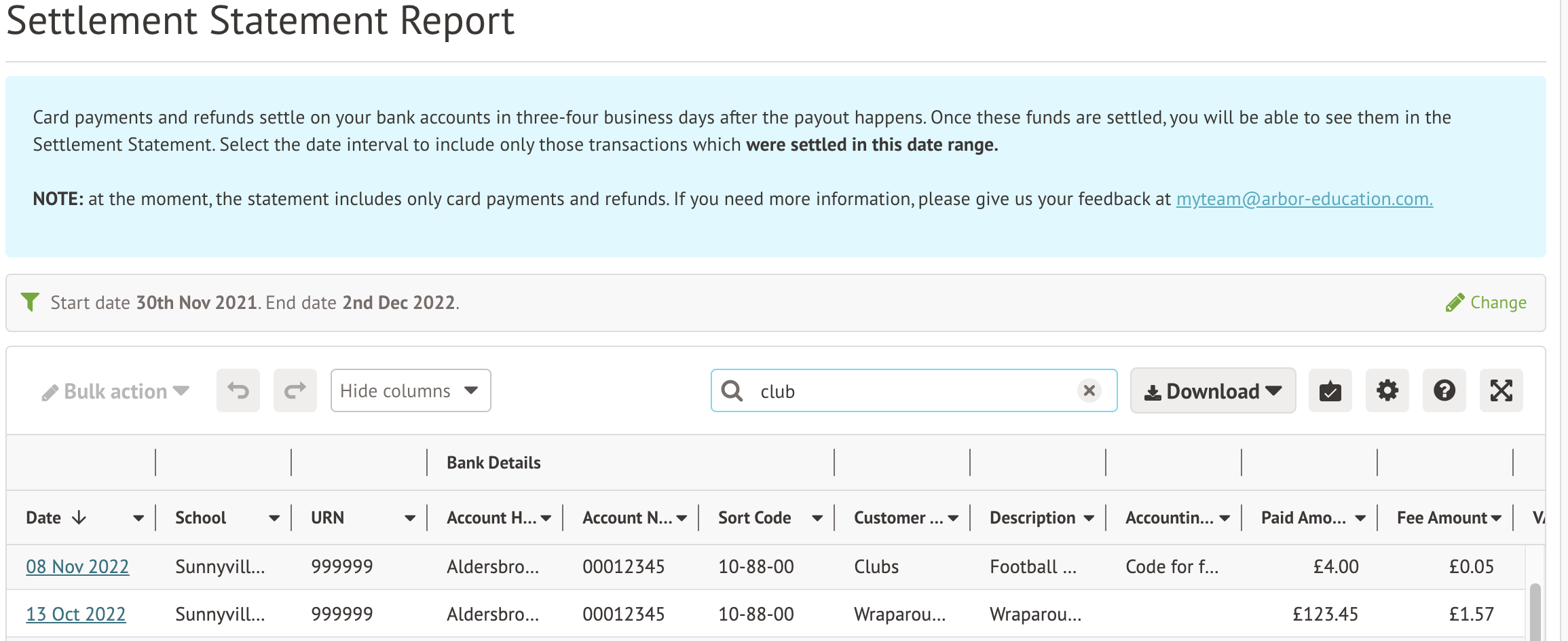Click into the search box containing club
1568x641 pixels.
click(x=910, y=391)
